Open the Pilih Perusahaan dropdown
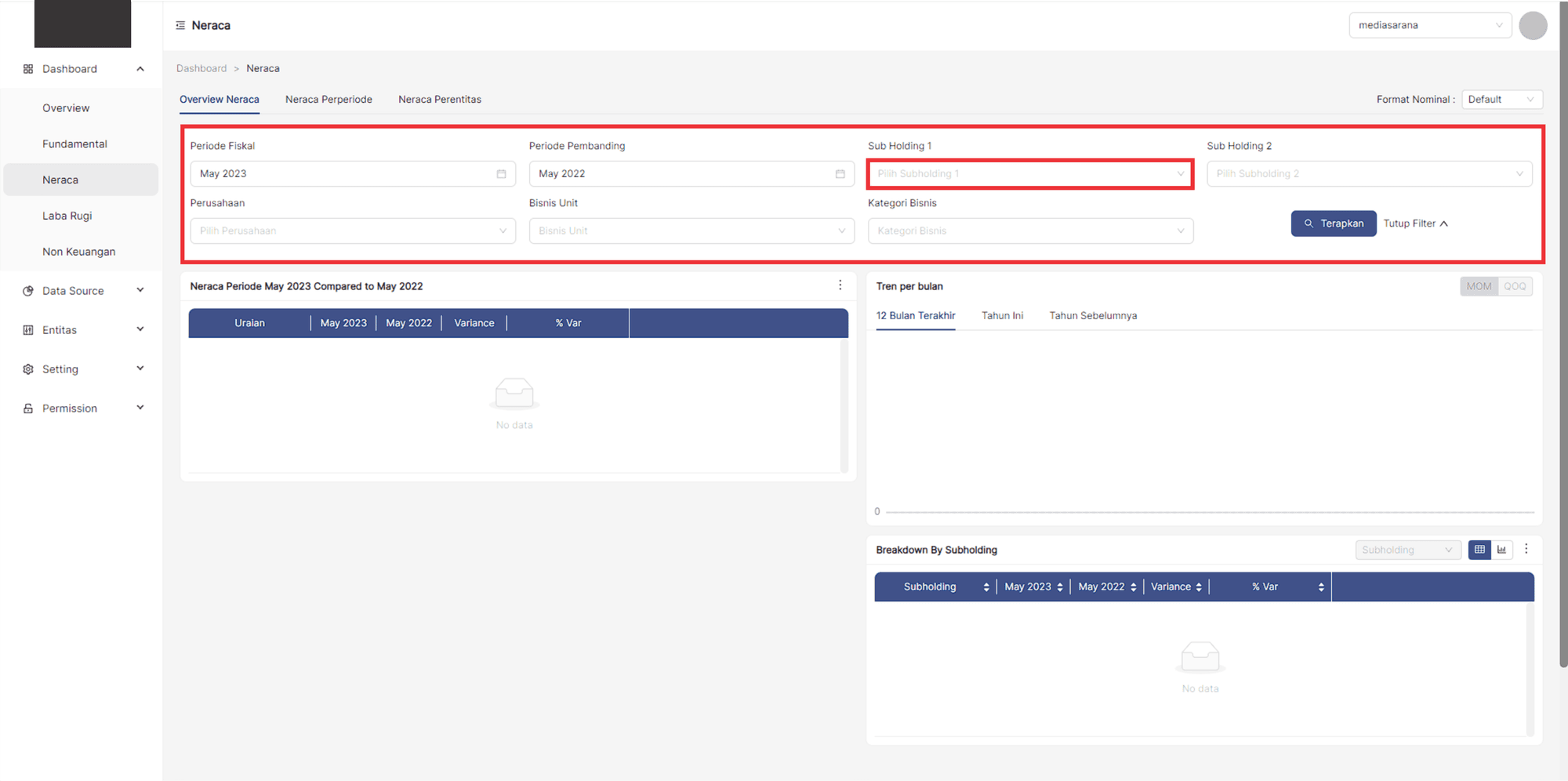The image size is (1568, 781). [353, 231]
